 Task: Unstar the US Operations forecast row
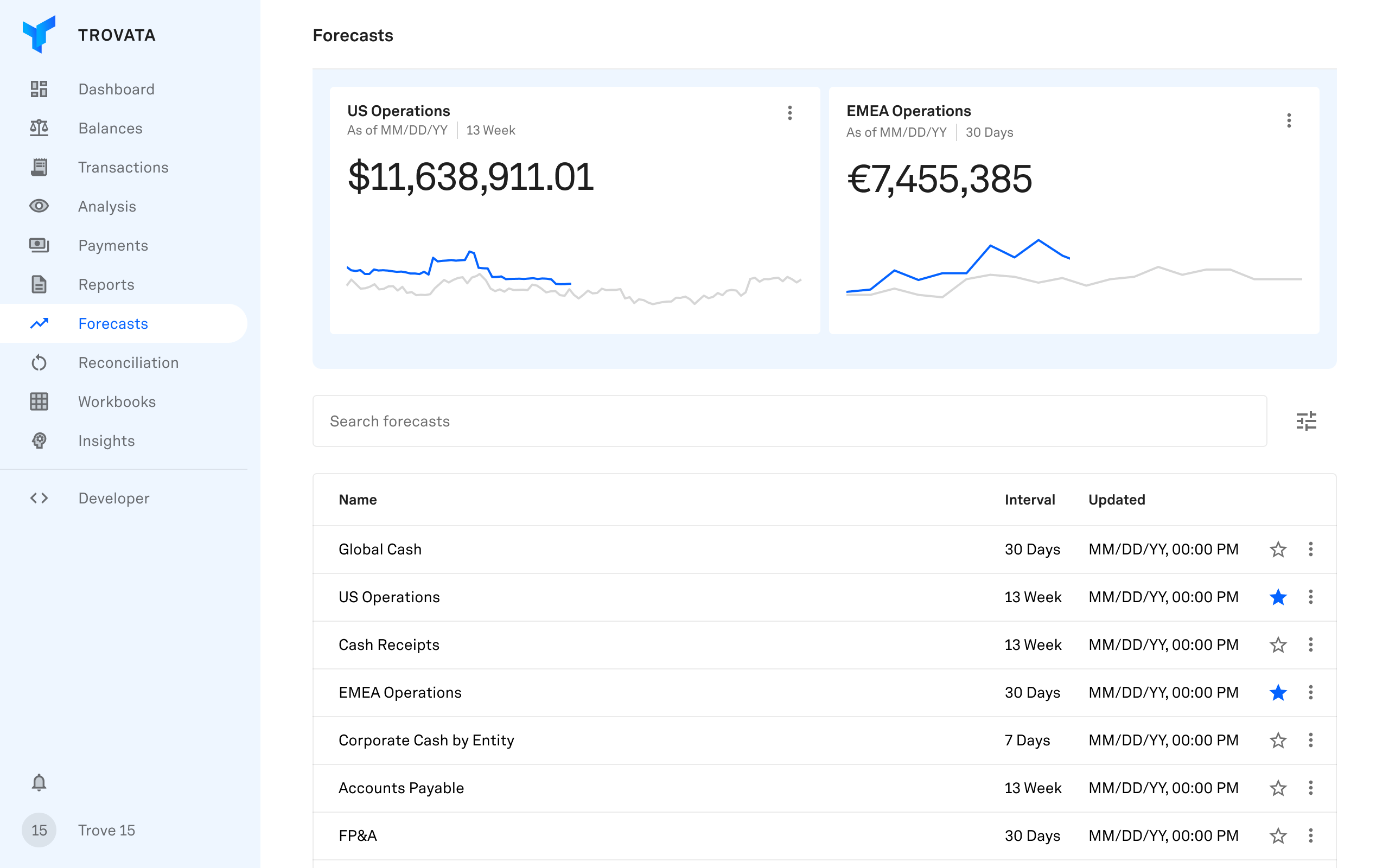(1278, 597)
